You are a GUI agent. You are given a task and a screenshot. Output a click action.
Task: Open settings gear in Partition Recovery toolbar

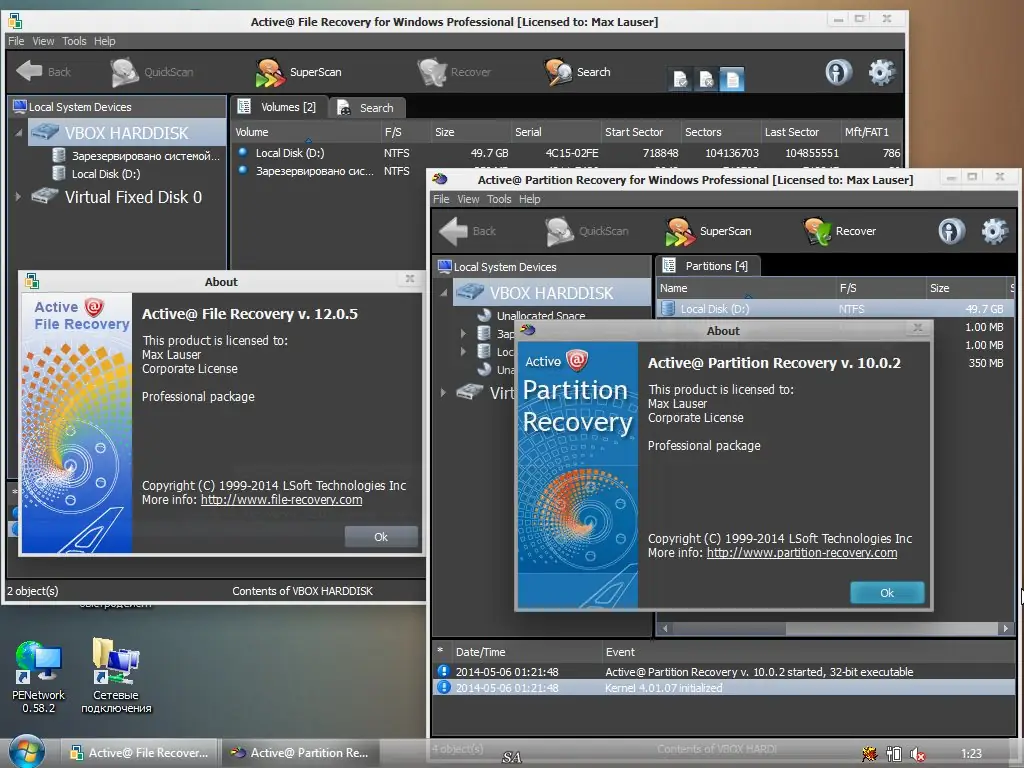[994, 231]
